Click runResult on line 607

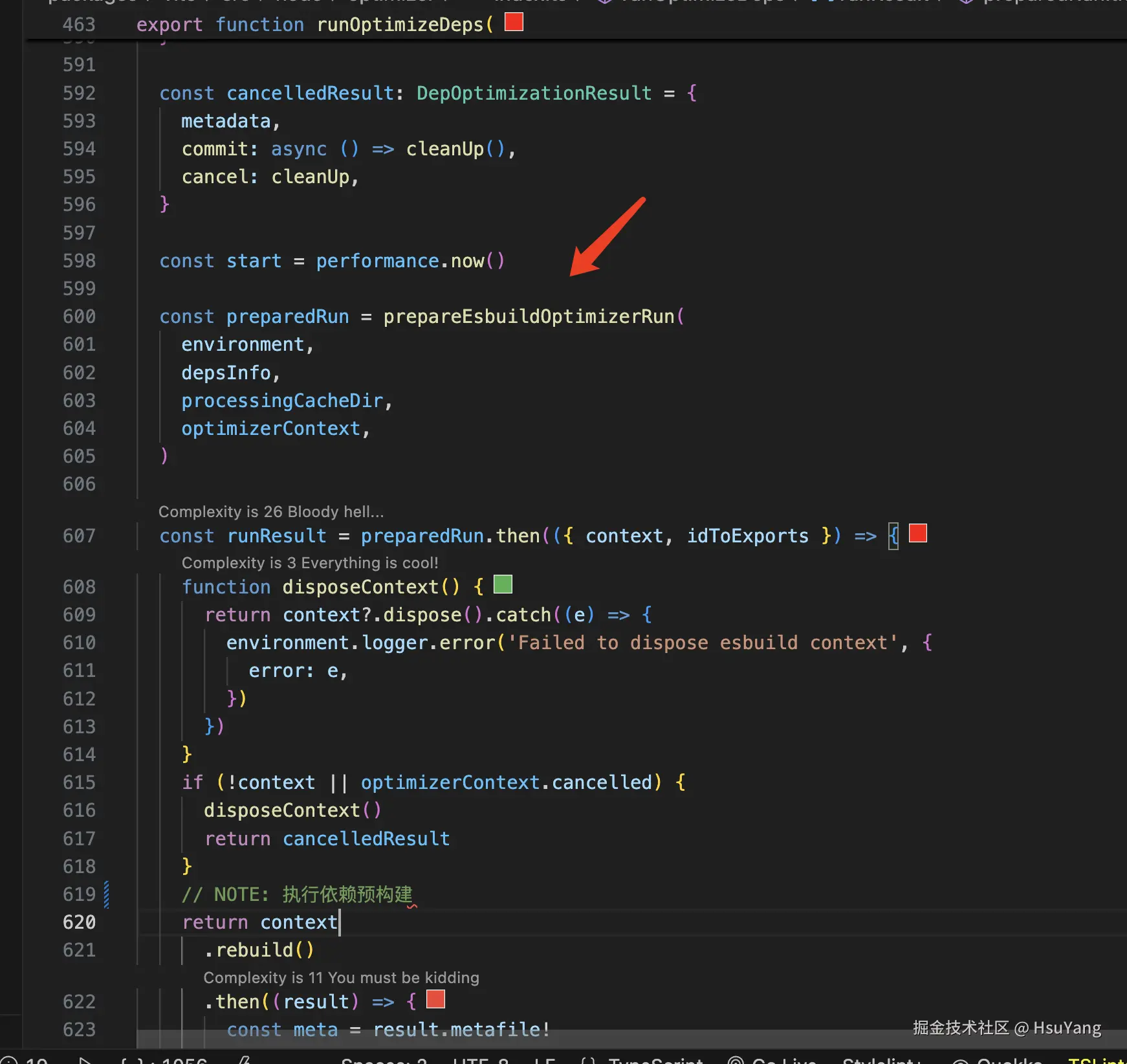point(276,536)
